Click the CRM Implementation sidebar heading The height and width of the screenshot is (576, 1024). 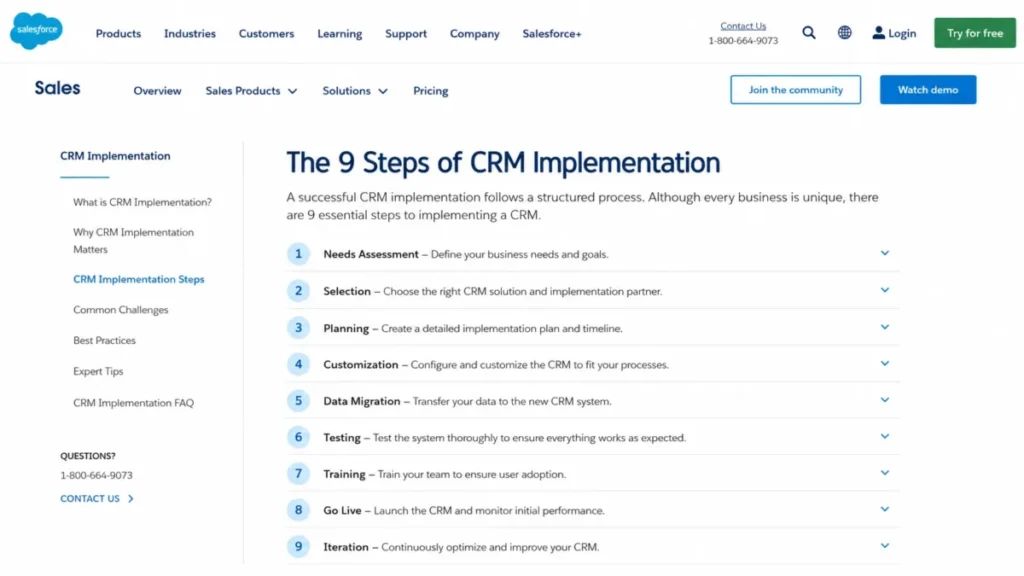tap(115, 156)
